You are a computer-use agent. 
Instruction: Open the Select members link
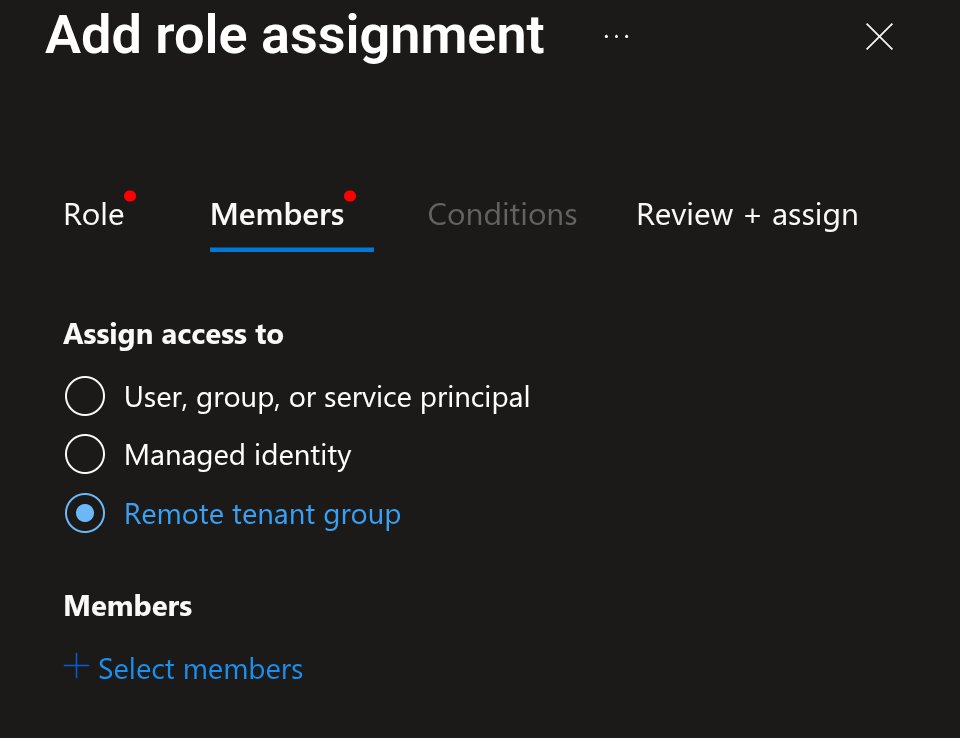200,669
